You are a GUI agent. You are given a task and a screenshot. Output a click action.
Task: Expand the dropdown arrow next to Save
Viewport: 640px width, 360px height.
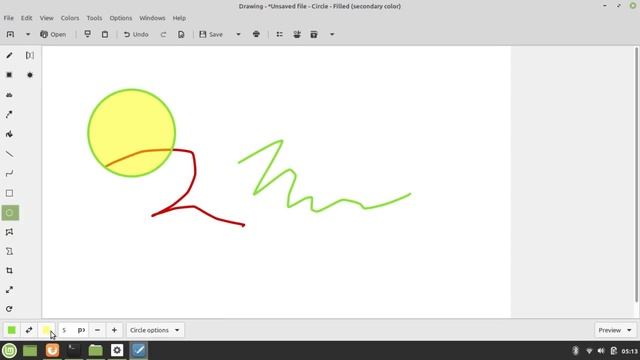[x=238, y=34]
